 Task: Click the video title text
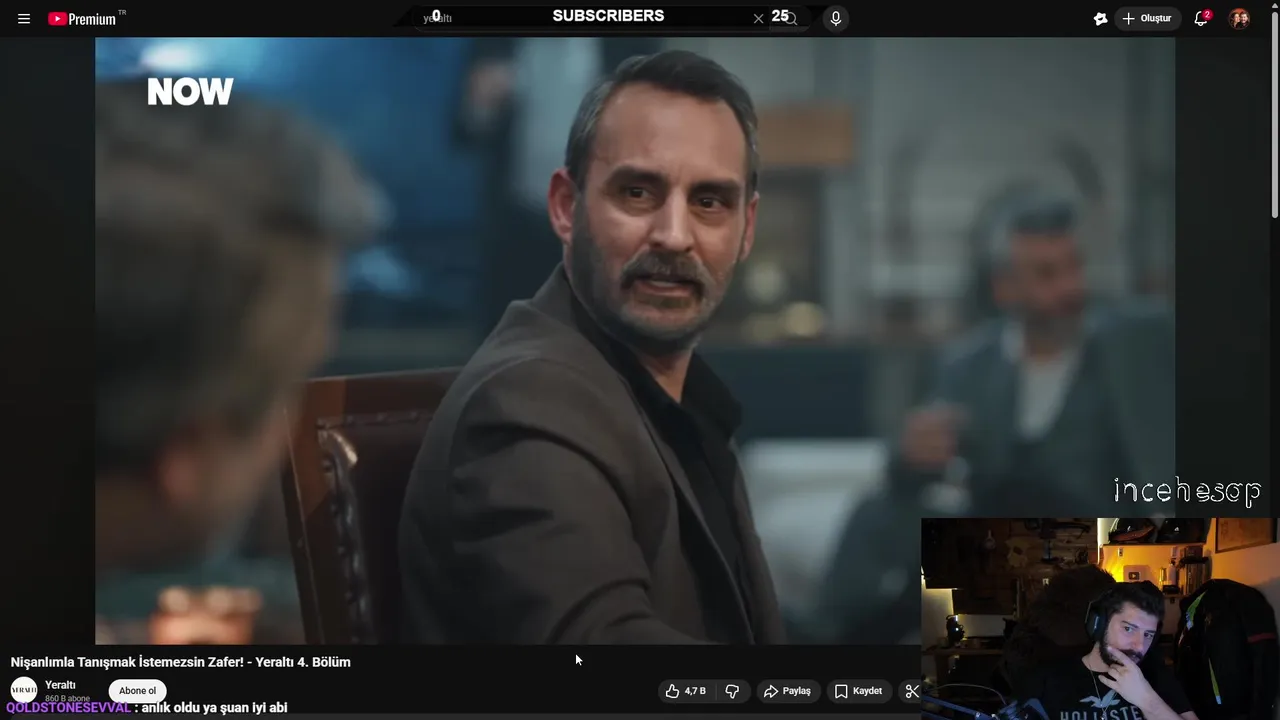tap(181, 662)
